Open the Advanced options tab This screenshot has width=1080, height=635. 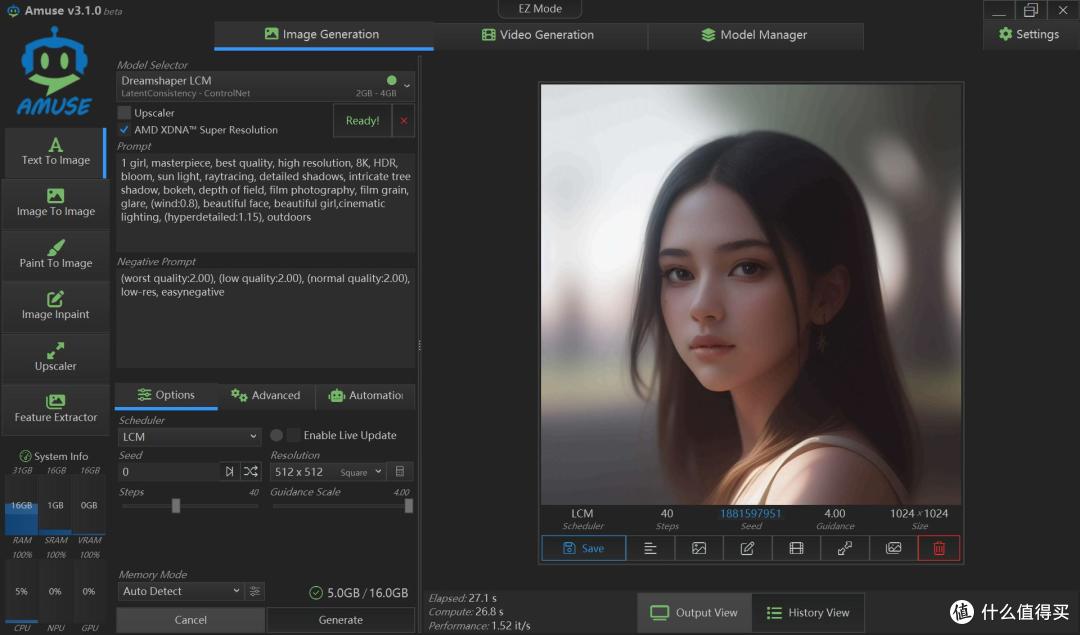coord(267,395)
